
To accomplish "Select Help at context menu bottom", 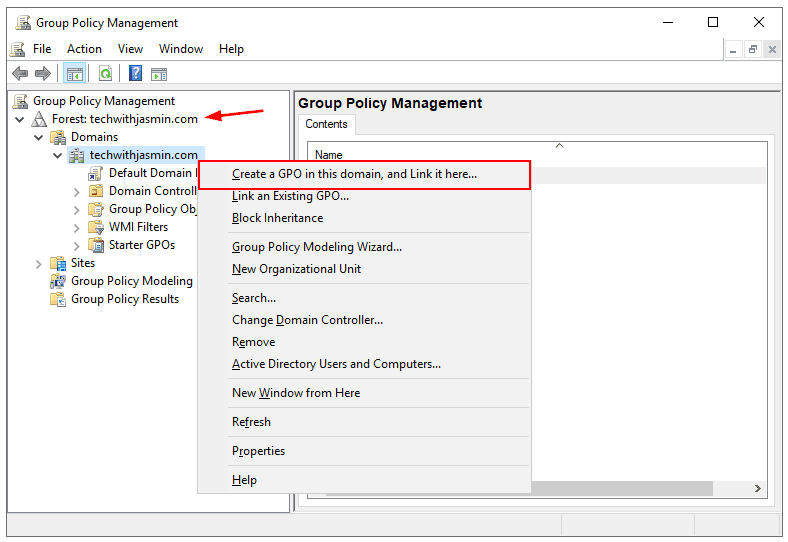I will (364, 480).
